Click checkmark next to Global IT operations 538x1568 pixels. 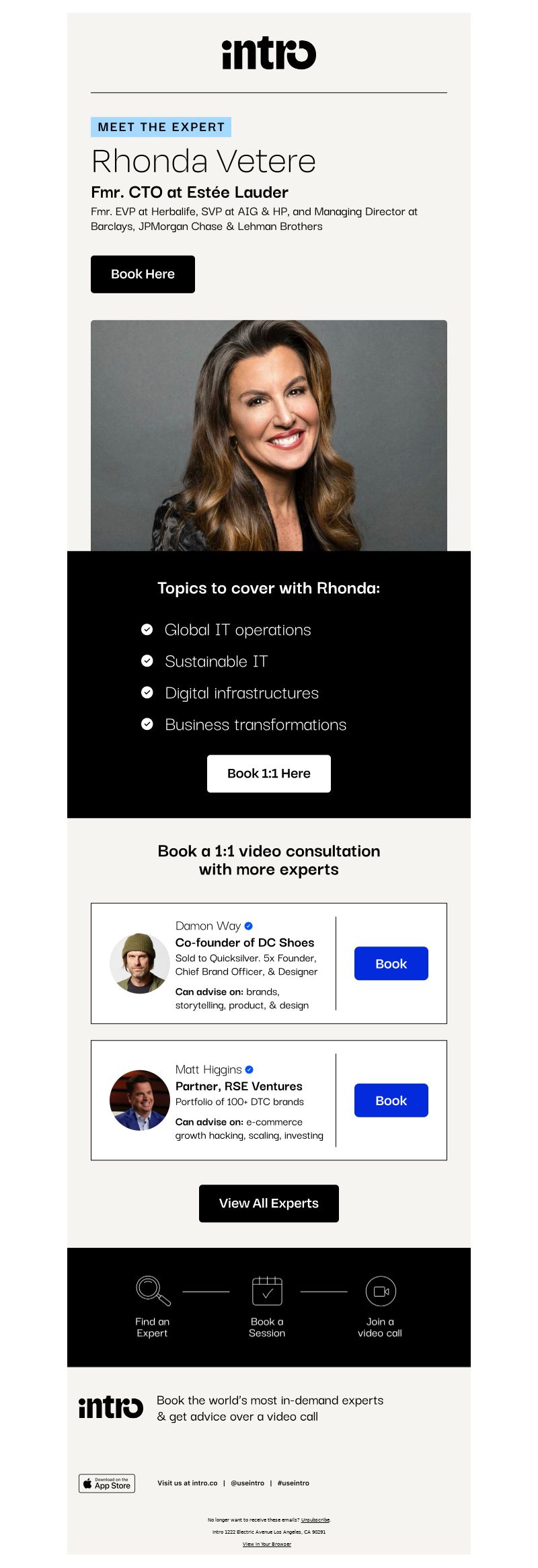click(147, 630)
